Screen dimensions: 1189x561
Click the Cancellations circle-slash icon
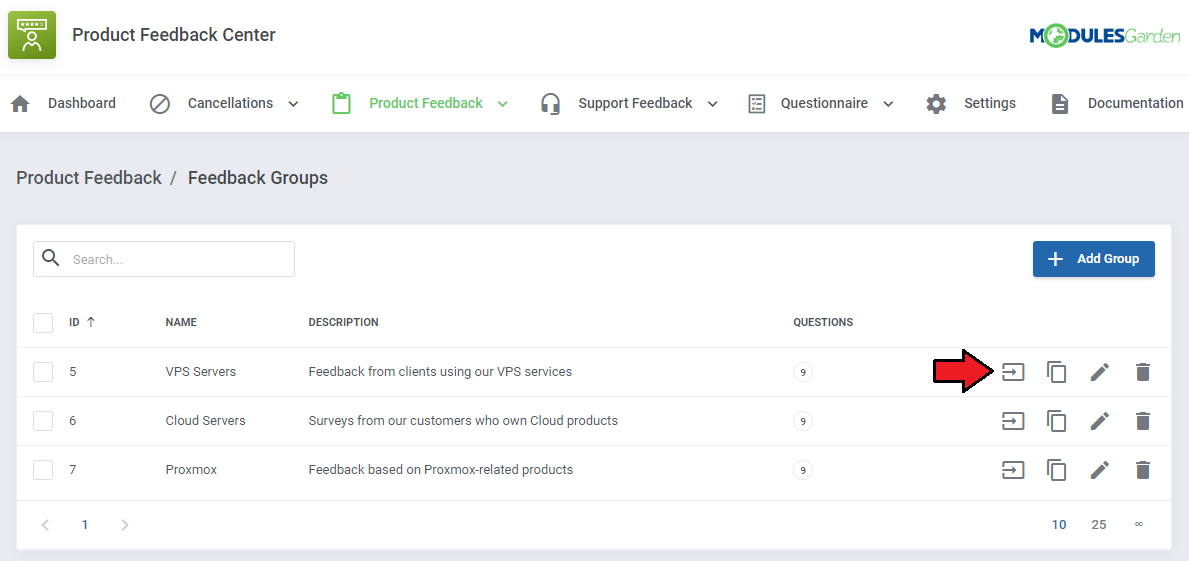(x=160, y=104)
